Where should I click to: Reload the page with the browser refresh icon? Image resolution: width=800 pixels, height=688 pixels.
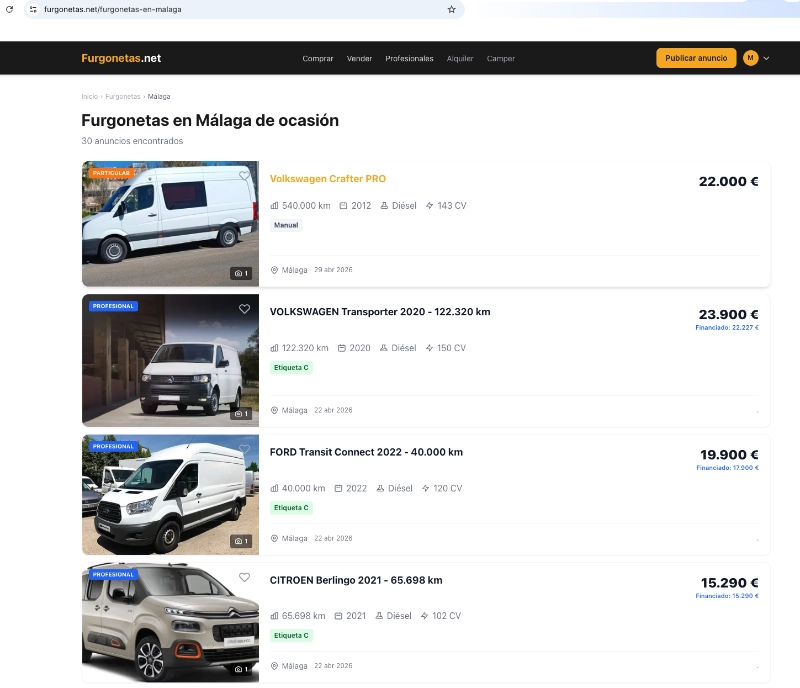pos(9,9)
